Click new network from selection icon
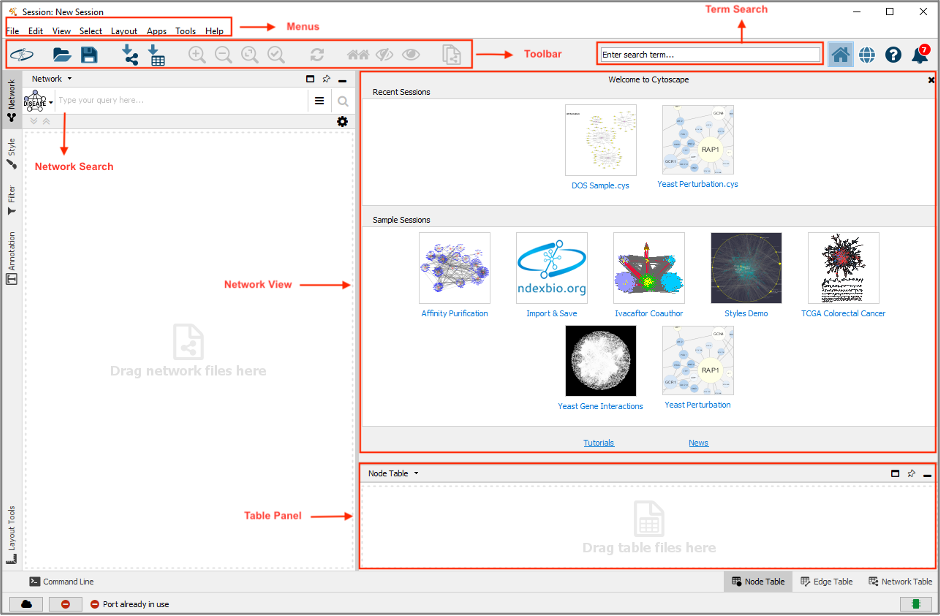The width and height of the screenshot is (940, 616). tap(451, 55)
